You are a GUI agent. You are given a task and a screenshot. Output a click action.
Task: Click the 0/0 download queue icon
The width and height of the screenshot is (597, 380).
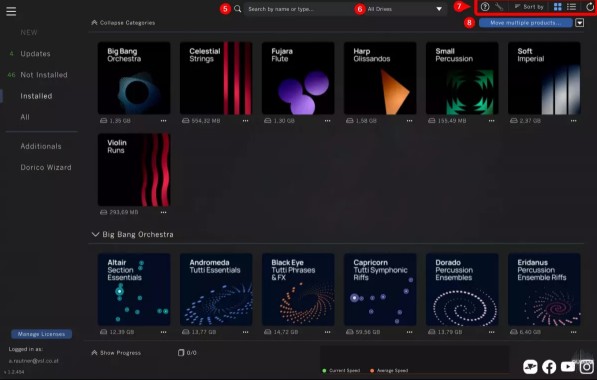(181, 353)
